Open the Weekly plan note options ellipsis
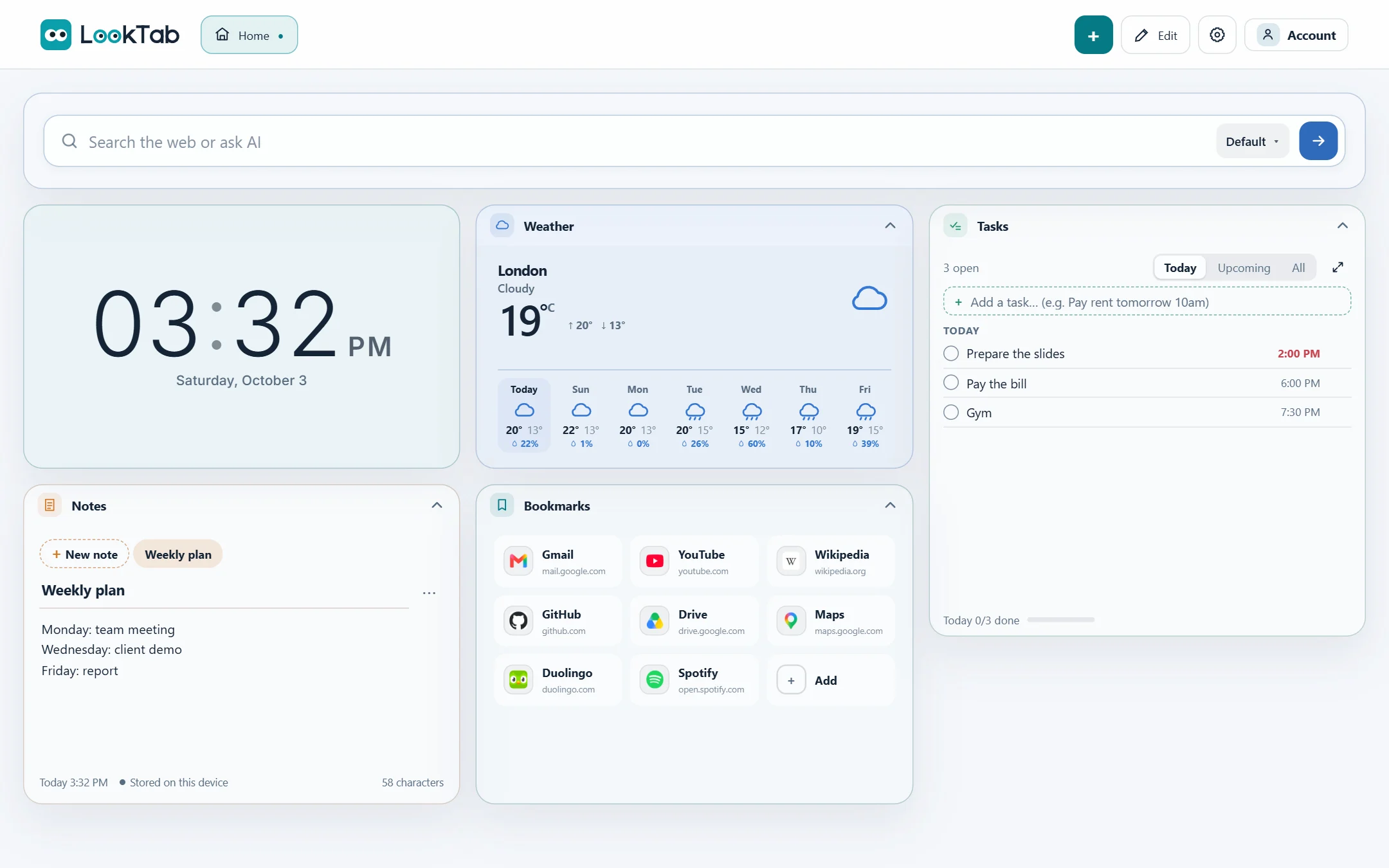Viewport: 1389px width, 868px height. coord(429,593)
